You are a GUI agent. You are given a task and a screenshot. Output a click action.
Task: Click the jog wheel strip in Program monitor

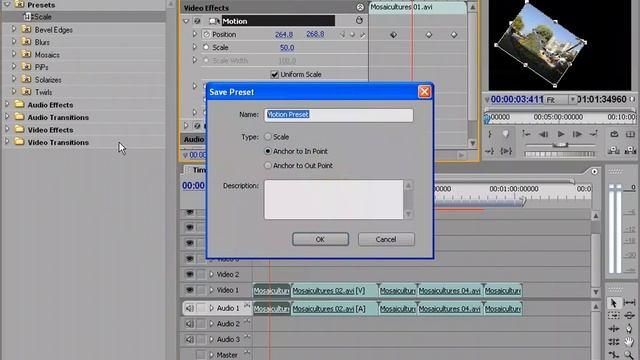(560, 154)
